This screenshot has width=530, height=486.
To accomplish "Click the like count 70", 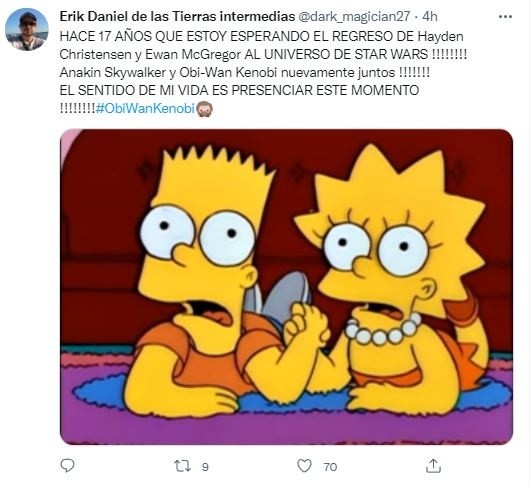I will pos(330,467).
